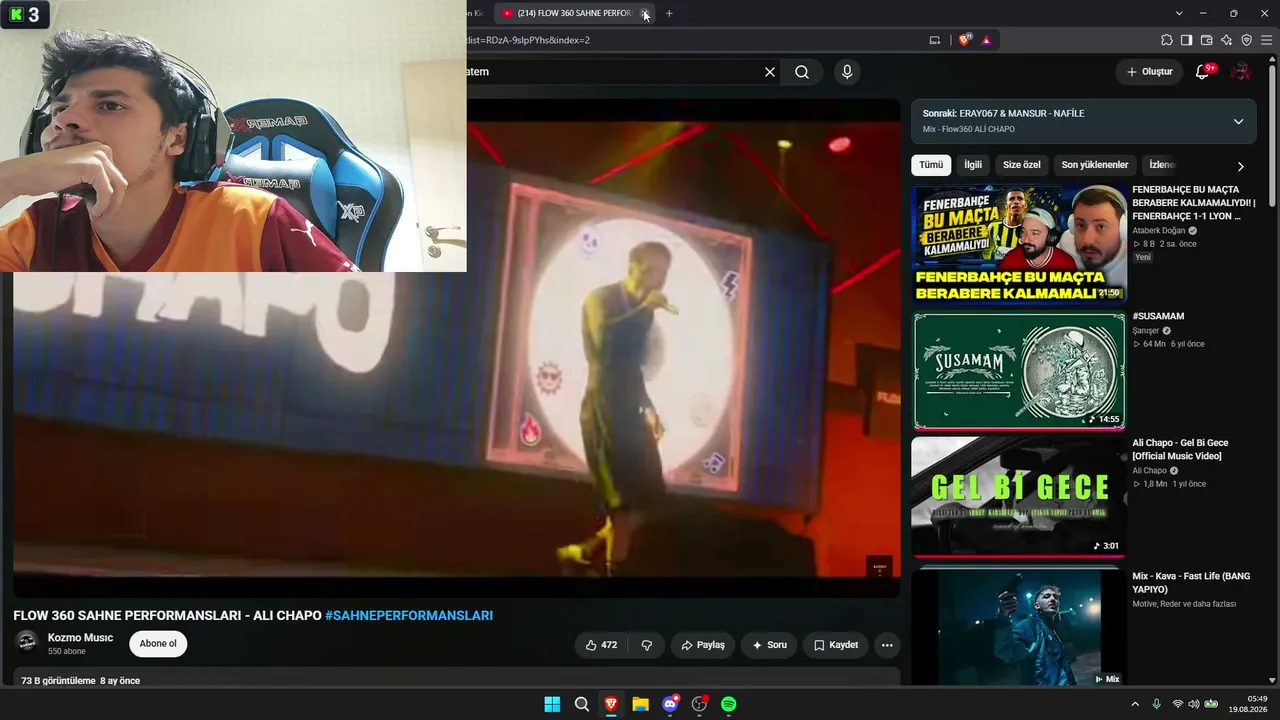Focus the YouTube search input field

tap(612, 72)
